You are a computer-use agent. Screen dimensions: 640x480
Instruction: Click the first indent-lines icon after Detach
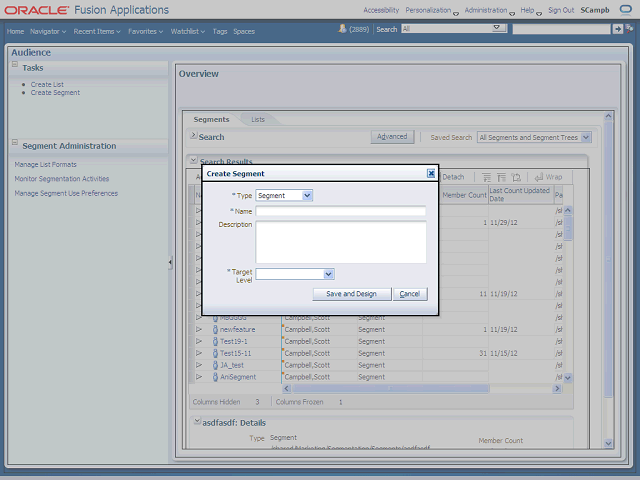coord(486,177)
